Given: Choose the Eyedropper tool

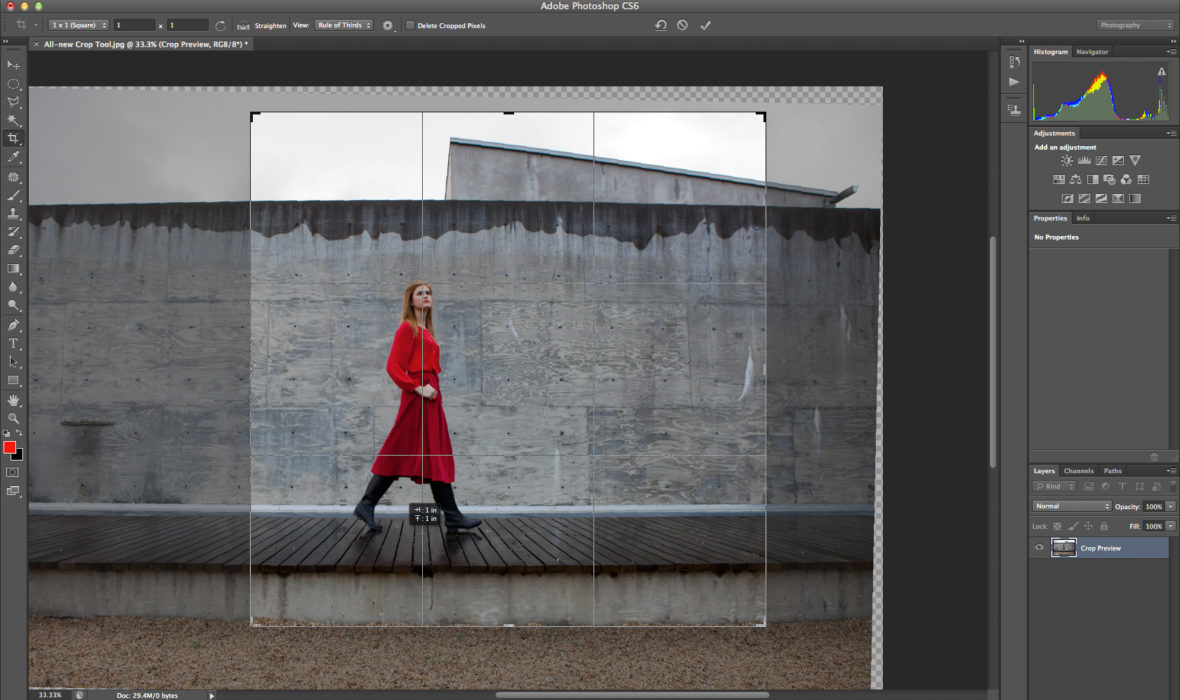Looking at the screenshot, I should (13, 157).
